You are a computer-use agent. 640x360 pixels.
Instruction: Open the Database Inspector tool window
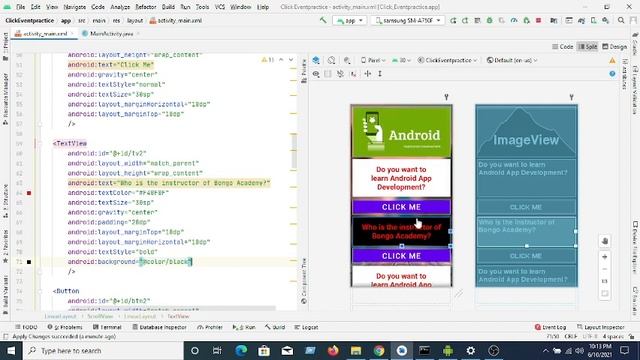click(160, 327)
